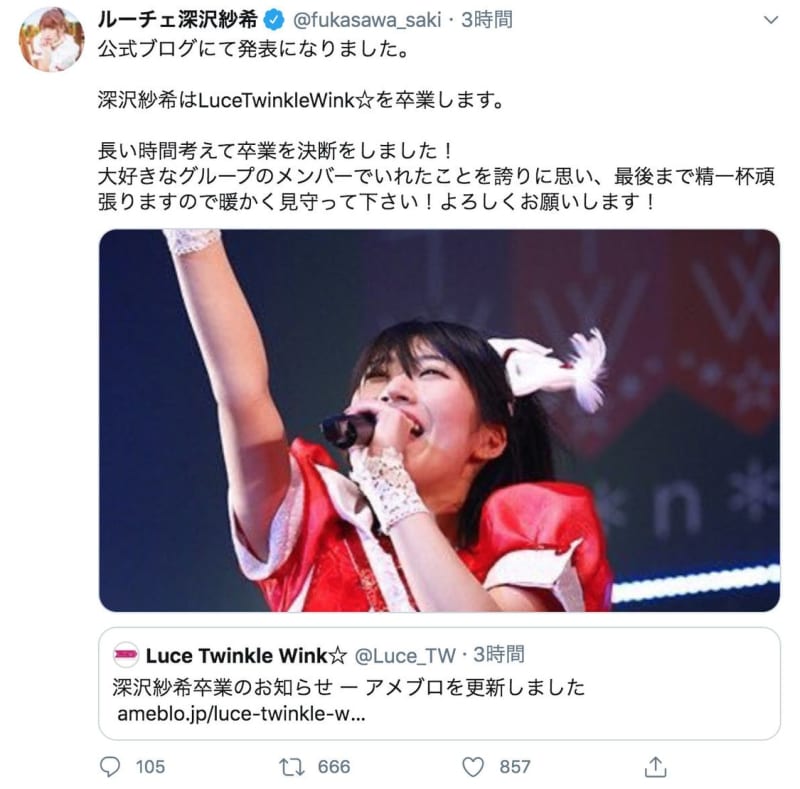Click the 857 likes count
Viewport: 800px width, 789px height.
click(515, 767)
